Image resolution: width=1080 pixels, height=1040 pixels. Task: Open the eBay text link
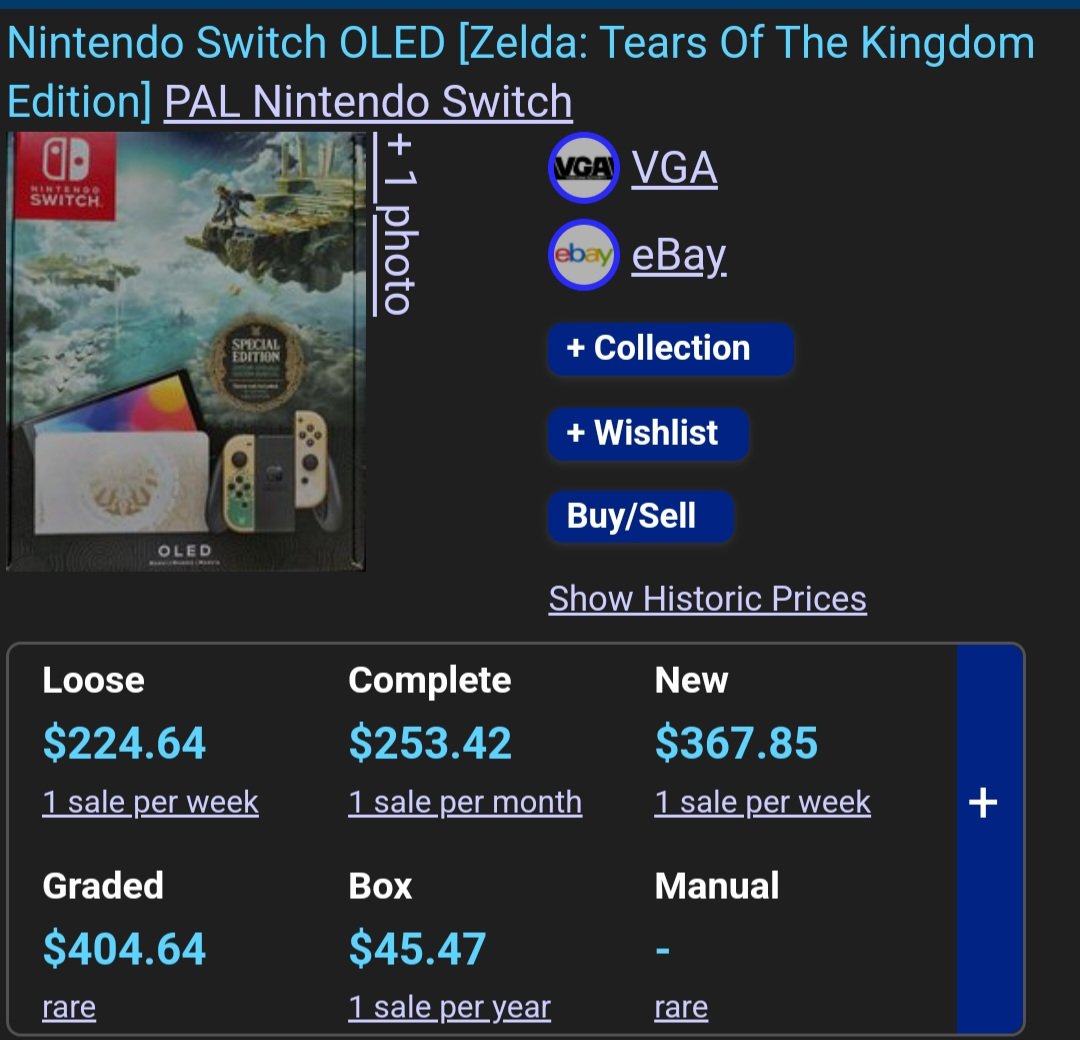(678, 256)
